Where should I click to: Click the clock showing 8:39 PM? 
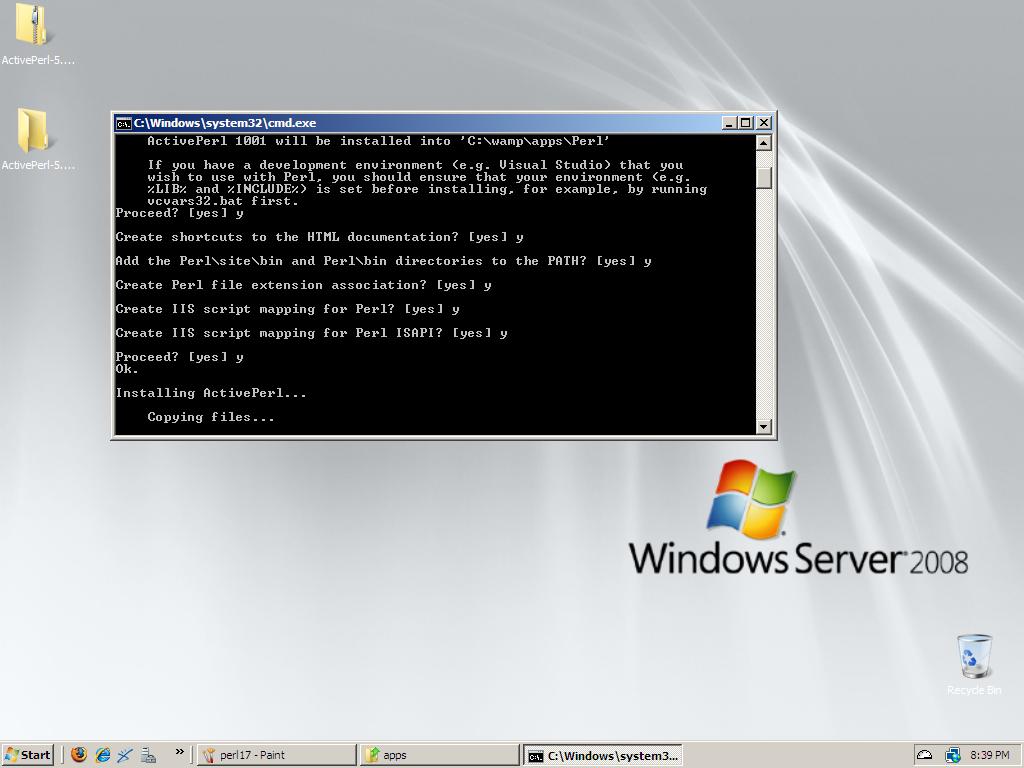click(x=989, y=755)
